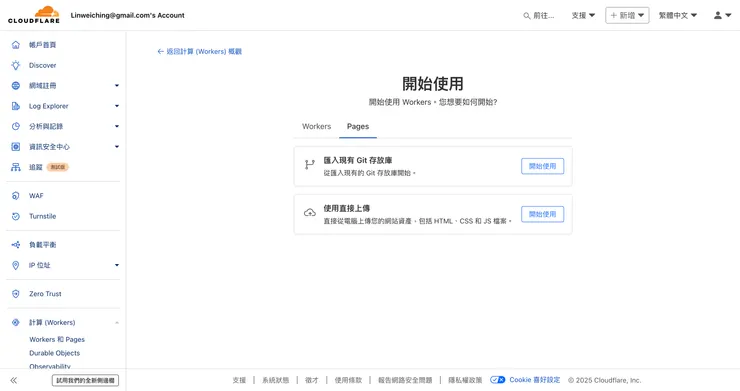
Task: Switch to the Workers tab
Action: pyautogui.click(x=316, y=127)
